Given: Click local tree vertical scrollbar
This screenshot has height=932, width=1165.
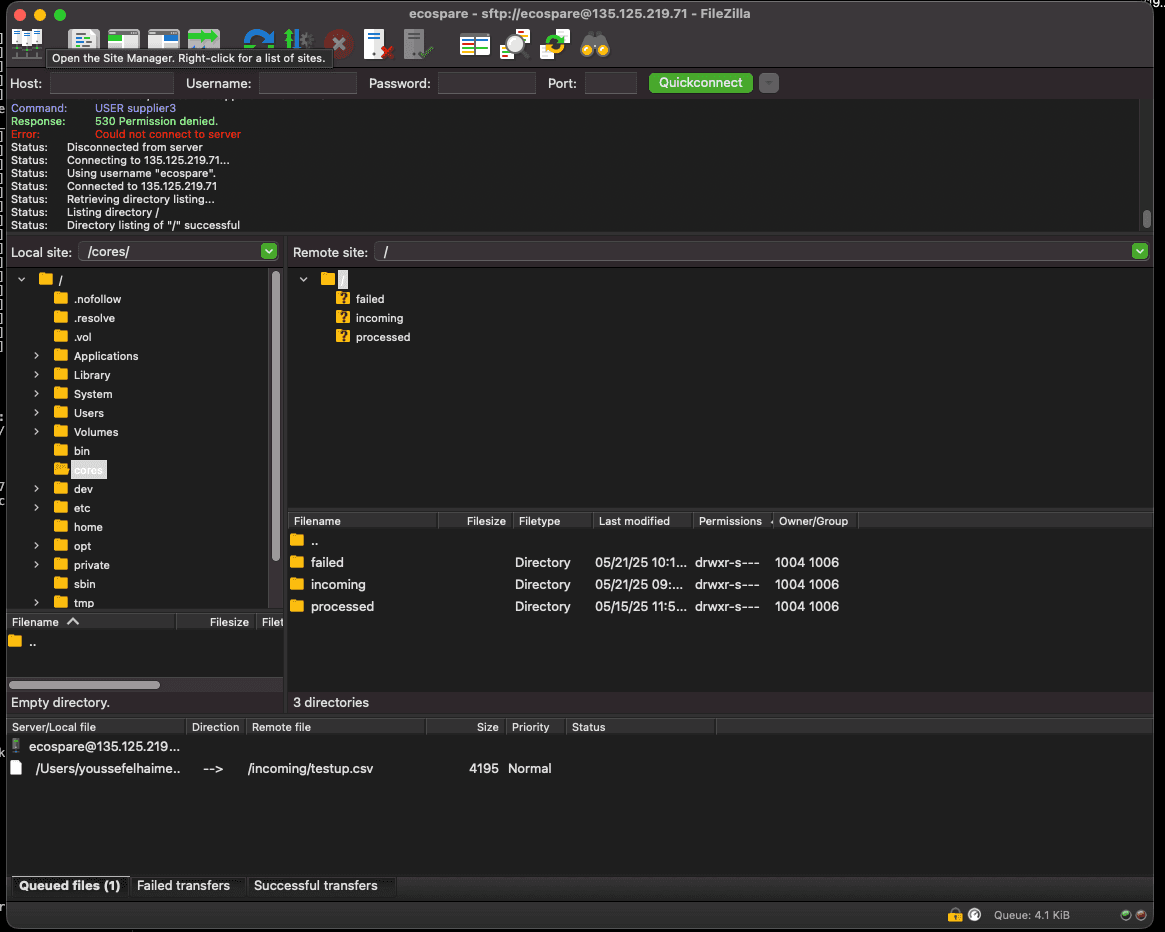Looking at the screenshot, I should pos(276,416).
